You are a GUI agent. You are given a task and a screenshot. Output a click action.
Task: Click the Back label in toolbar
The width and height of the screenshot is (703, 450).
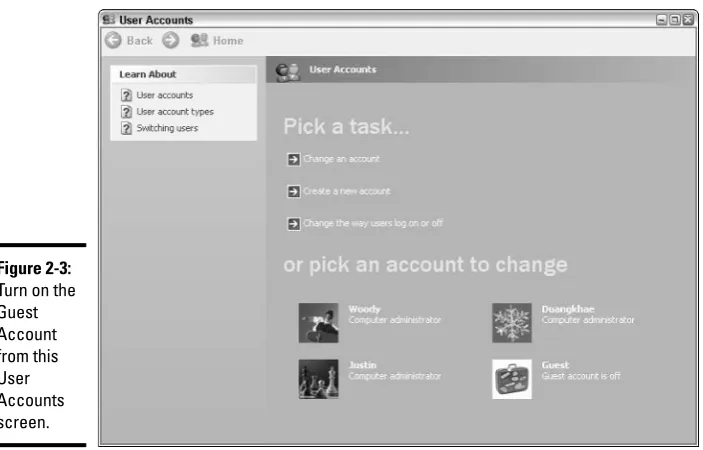pos(139,41)
